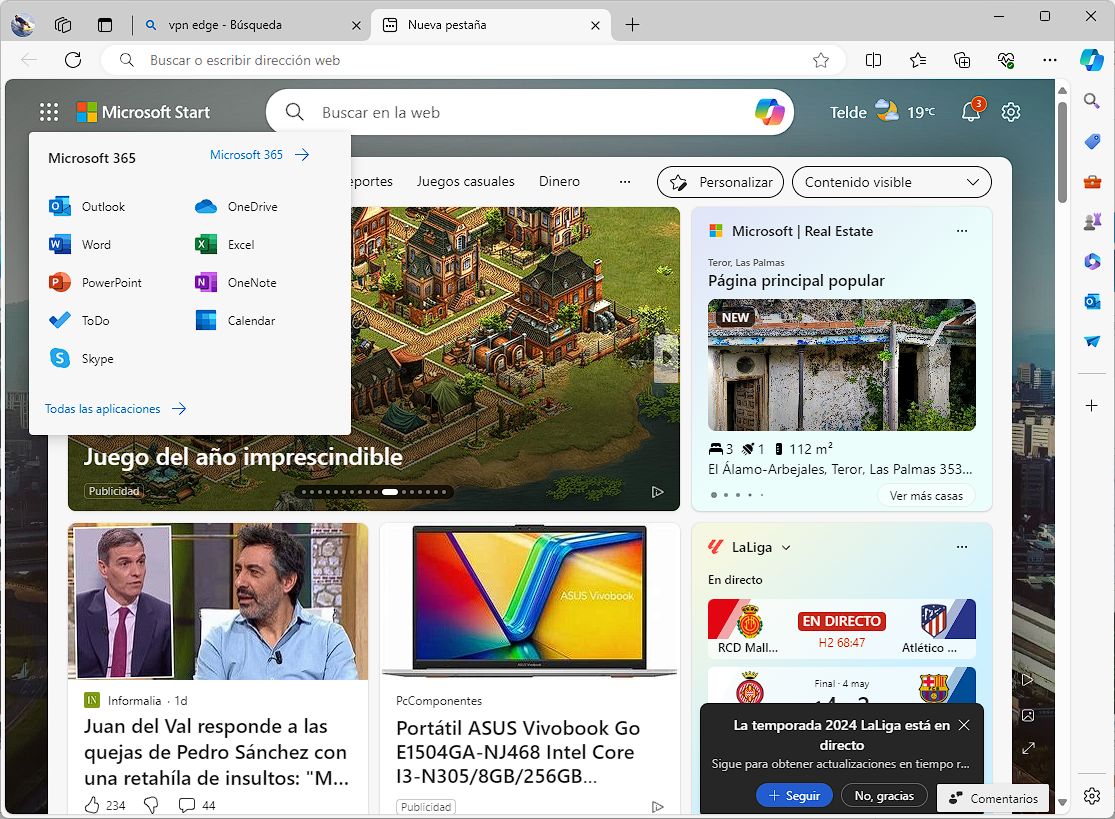The height and width of the screenshot is (819, 1115).
Task: Launch Excel from the app list
Action: (225, 245)
